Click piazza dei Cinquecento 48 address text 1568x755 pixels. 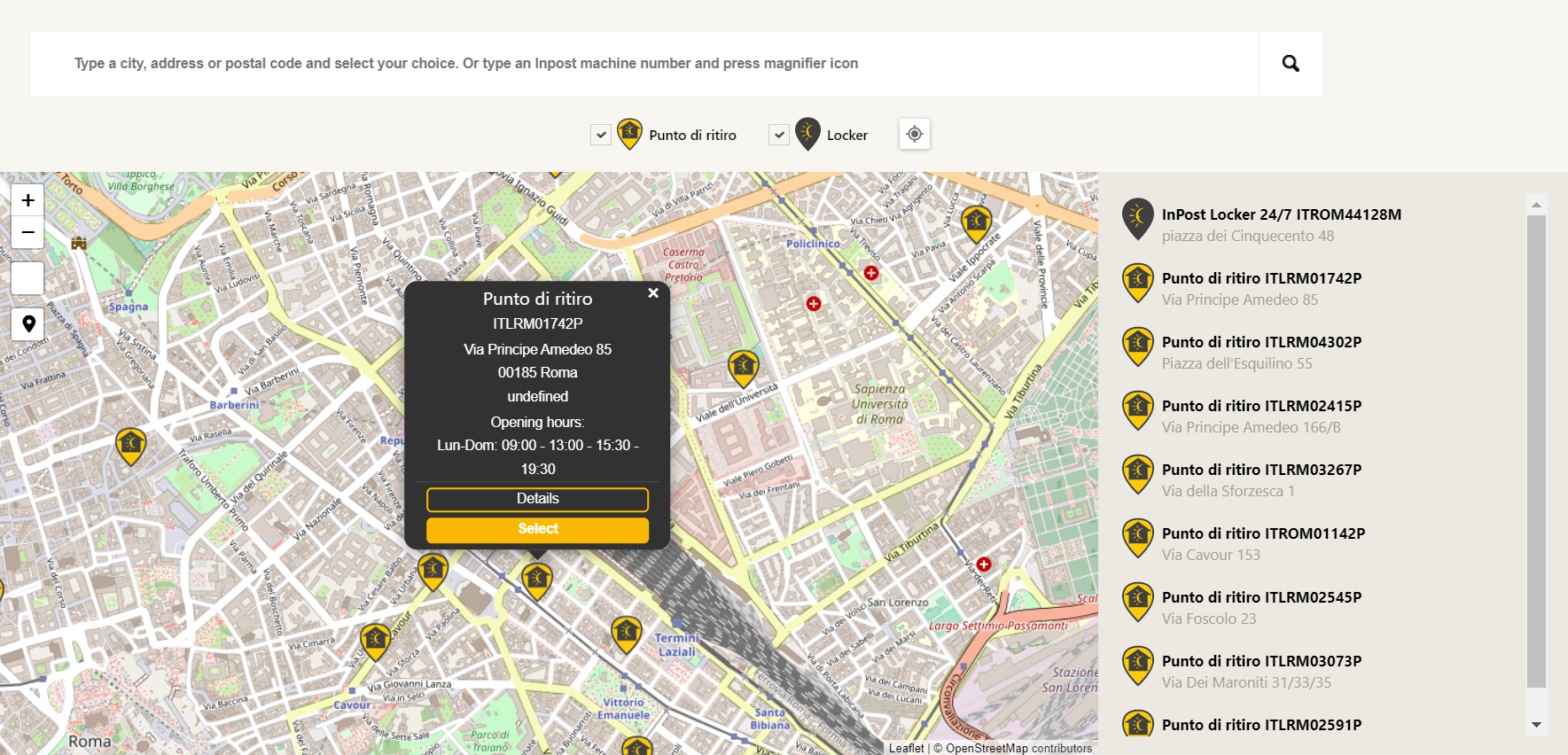(1247, 236)
